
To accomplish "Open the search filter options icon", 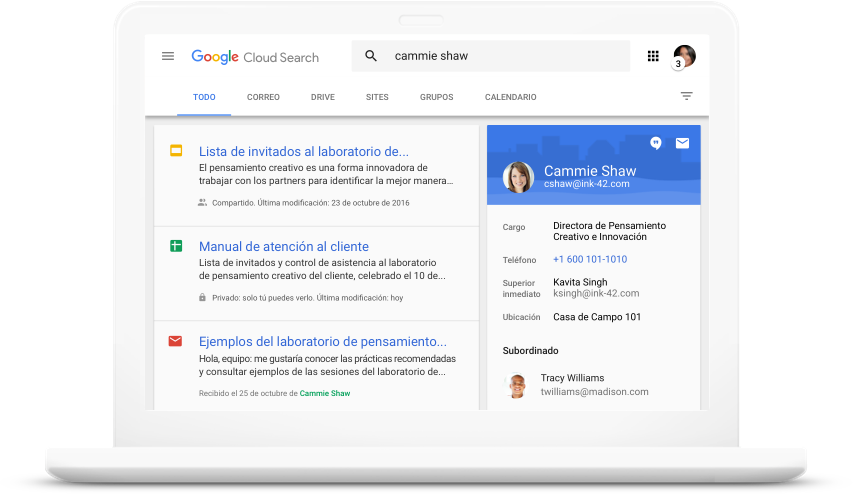I will pyautogui.click(x=686, y=96).
